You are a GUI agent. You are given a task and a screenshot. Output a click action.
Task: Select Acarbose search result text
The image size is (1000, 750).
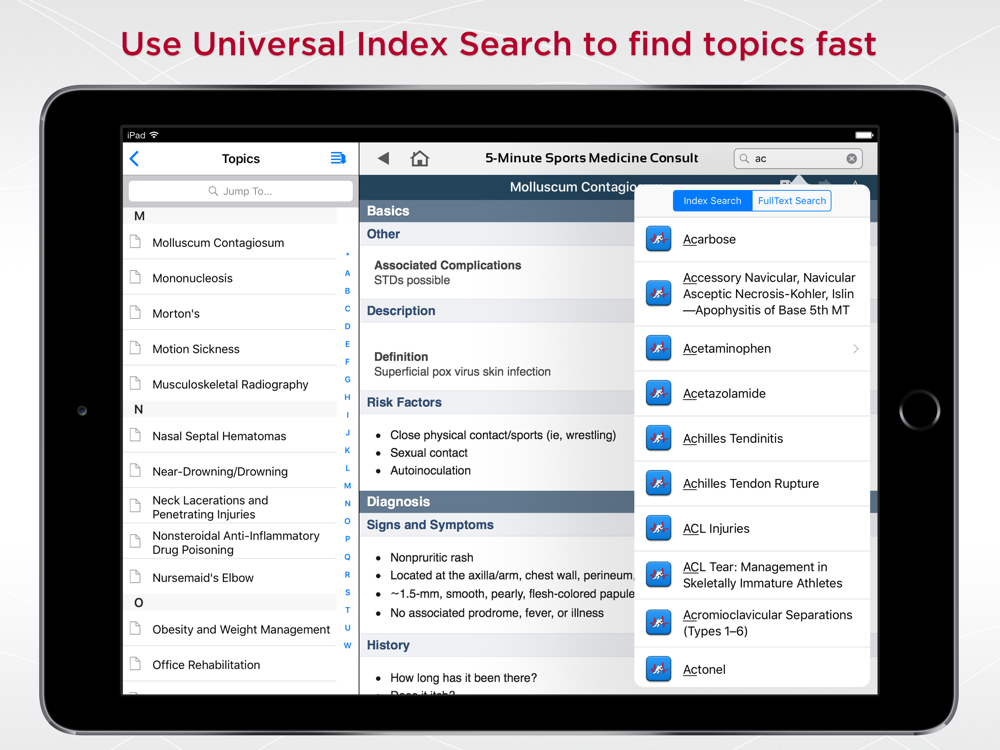[709, 239]
